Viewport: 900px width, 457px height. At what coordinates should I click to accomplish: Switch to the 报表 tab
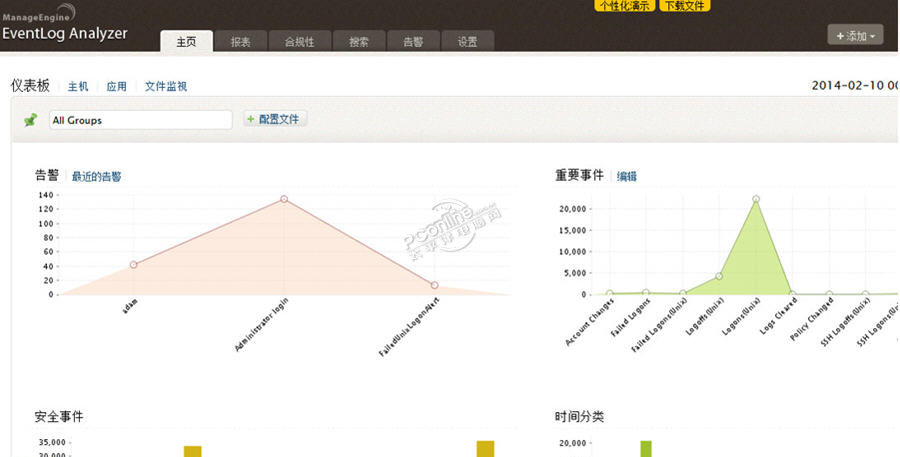[240, 42]
